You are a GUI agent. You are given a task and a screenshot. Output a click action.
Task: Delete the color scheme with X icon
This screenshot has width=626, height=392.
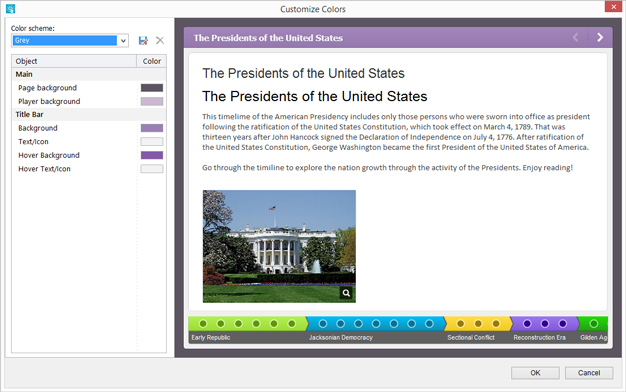coord(160,40)
